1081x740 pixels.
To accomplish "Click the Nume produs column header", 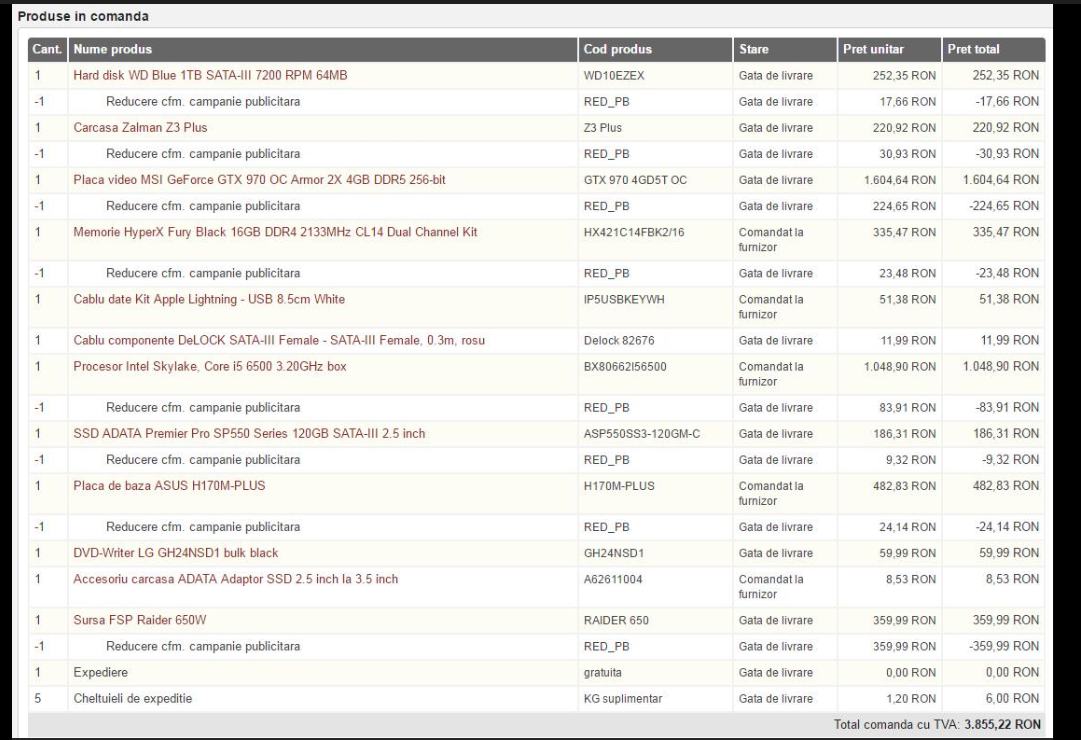I will tap(323, 49).
